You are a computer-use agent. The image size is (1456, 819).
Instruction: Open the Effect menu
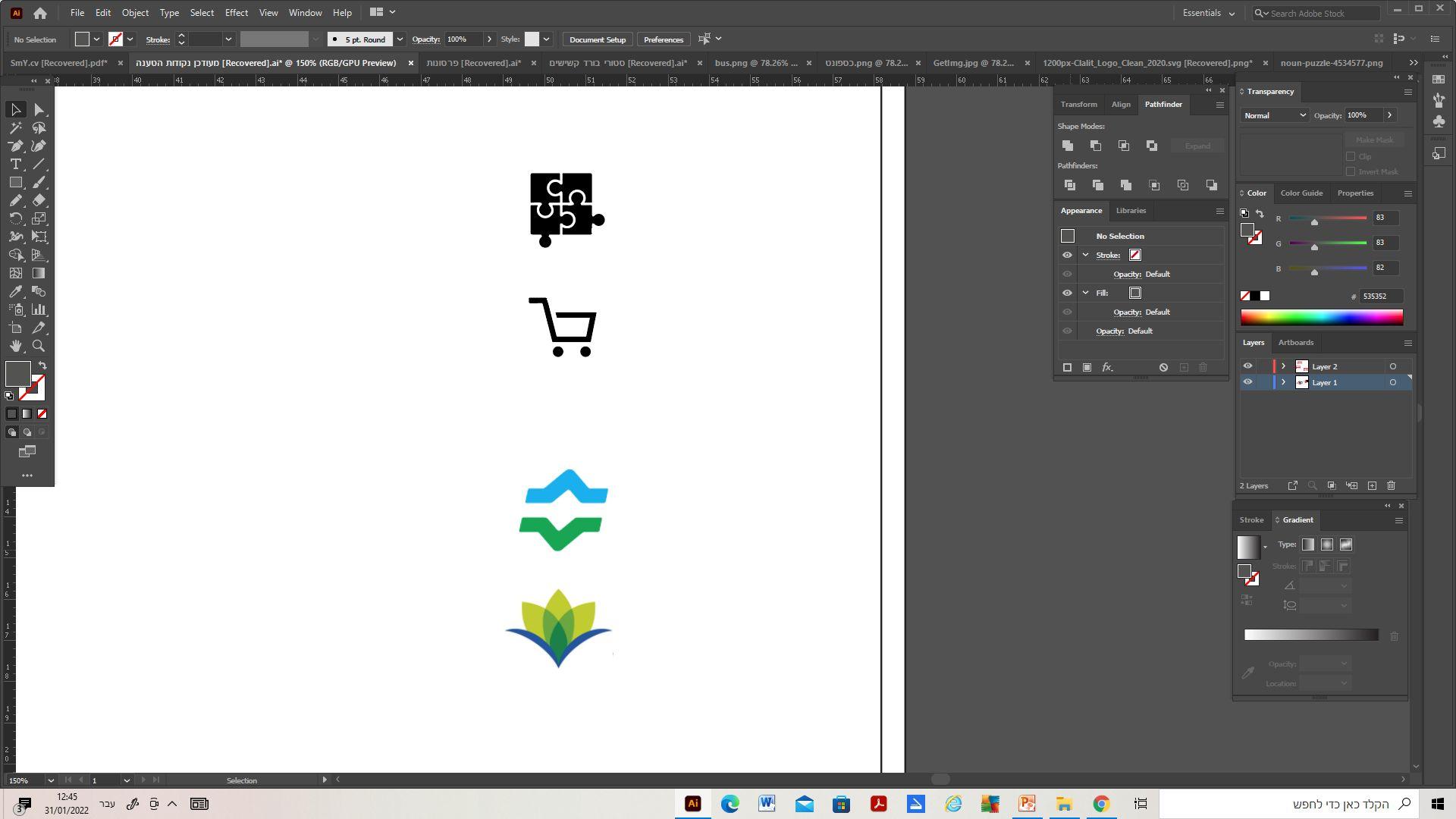(x=236, y=13)
